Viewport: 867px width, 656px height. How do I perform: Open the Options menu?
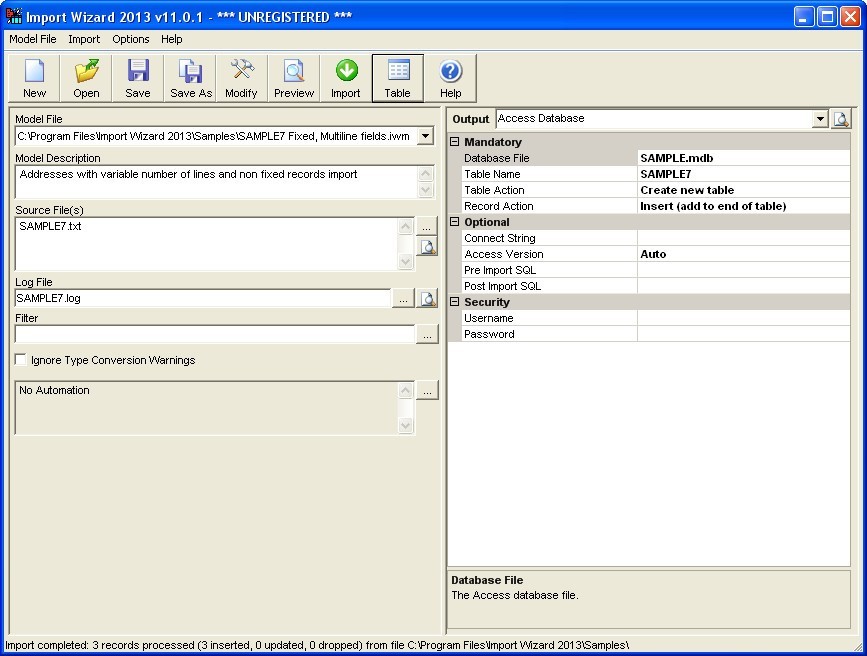[x=130, y=39]
